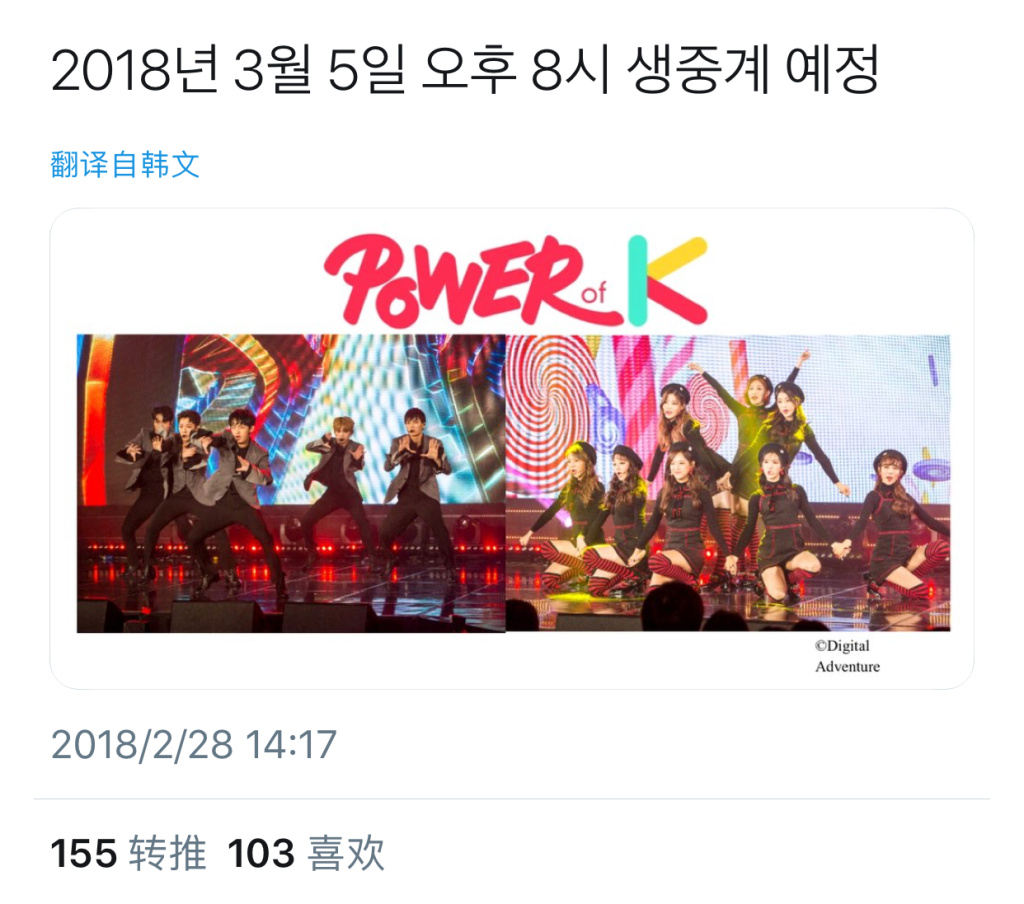The height and width of the screenshot is (904, 1024).
Task: View the 103 likes count number
Action: 261,853
